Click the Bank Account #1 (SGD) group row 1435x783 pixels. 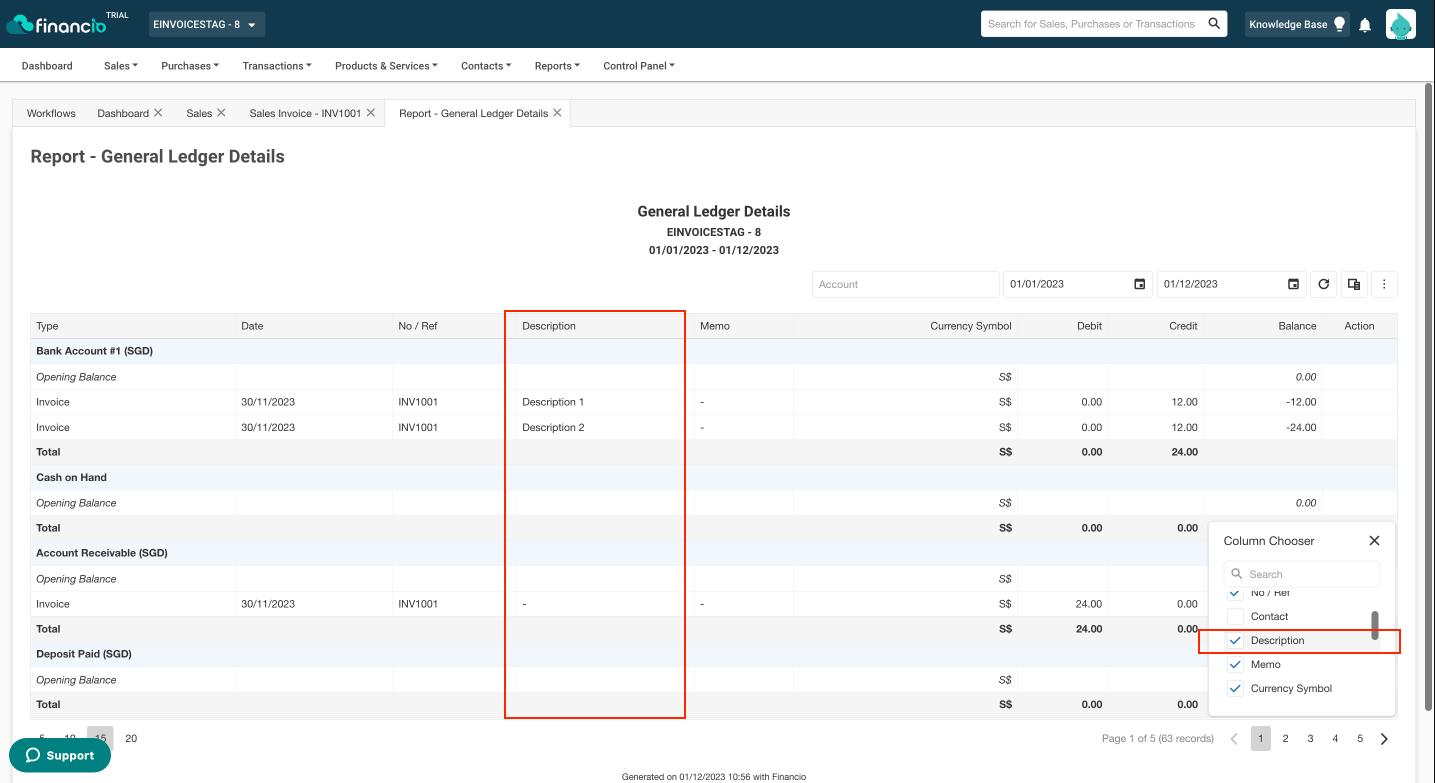[714, 351]
